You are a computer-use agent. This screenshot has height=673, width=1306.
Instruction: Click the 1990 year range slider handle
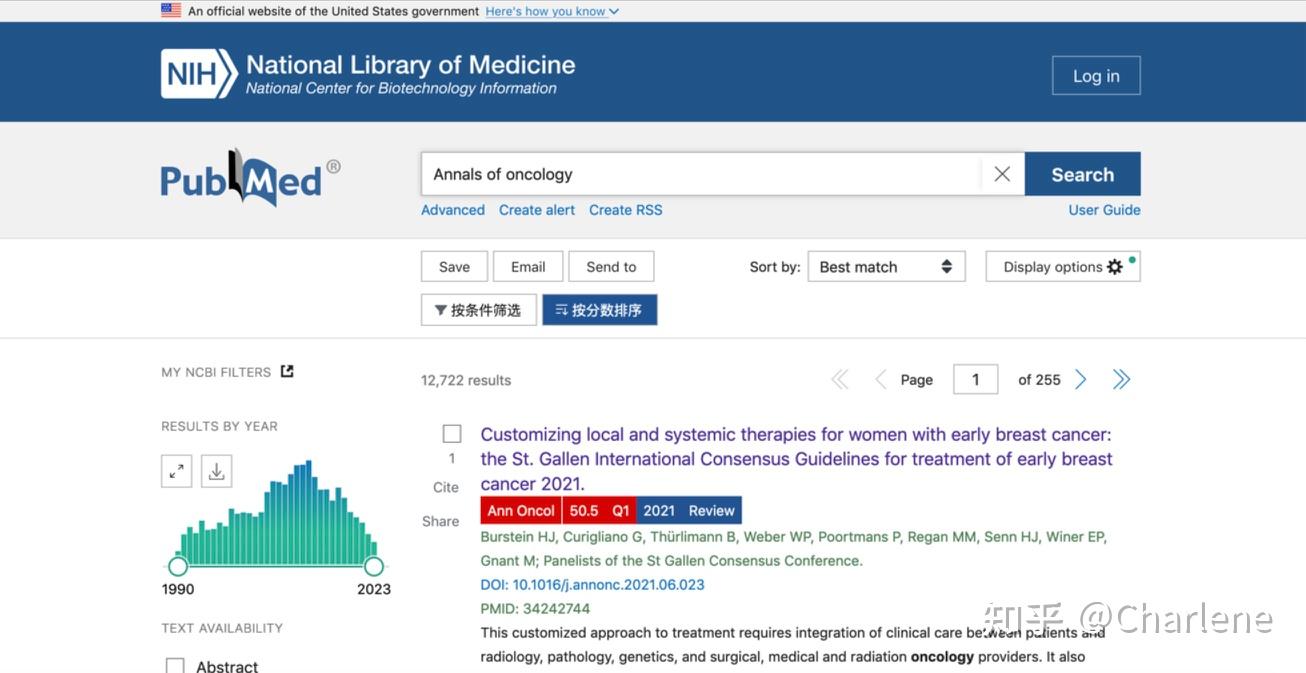178,566
